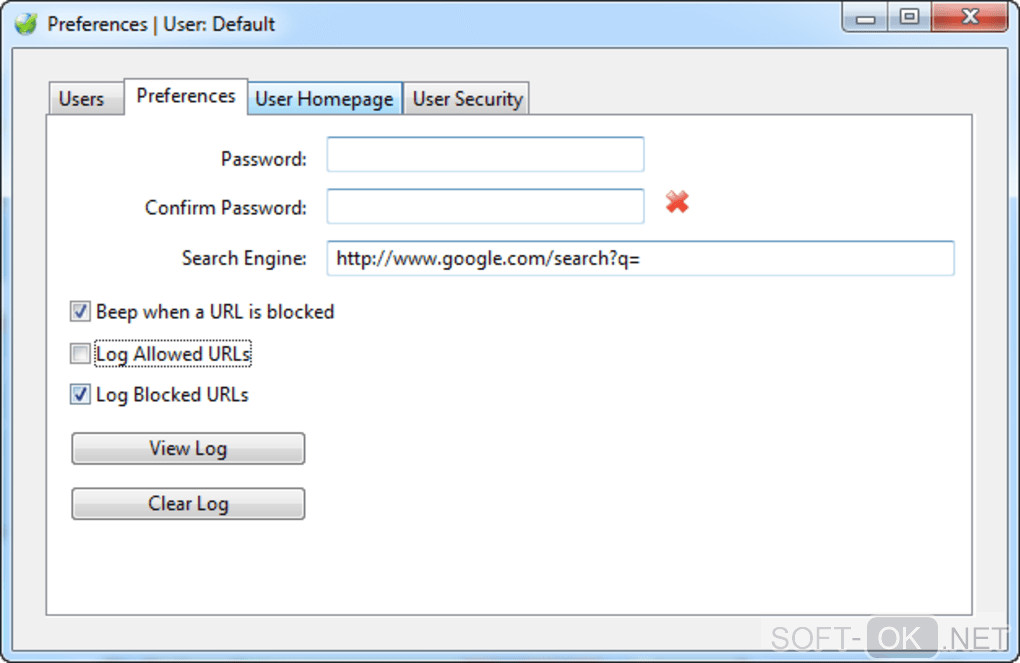The width and height of the screenshot is (1020, 663).
Task: Maximize the Preferences window
Action: click(x=909, y=17)
